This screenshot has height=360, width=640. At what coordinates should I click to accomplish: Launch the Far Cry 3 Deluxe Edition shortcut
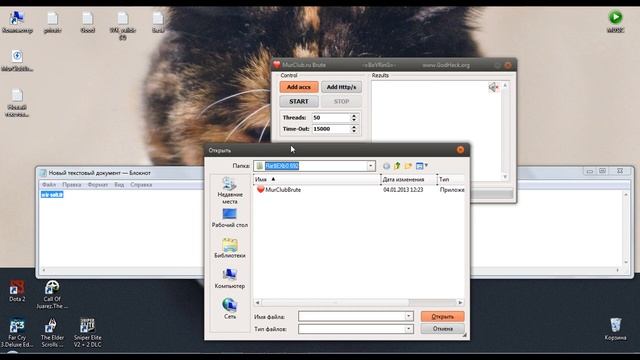(17, 333)
